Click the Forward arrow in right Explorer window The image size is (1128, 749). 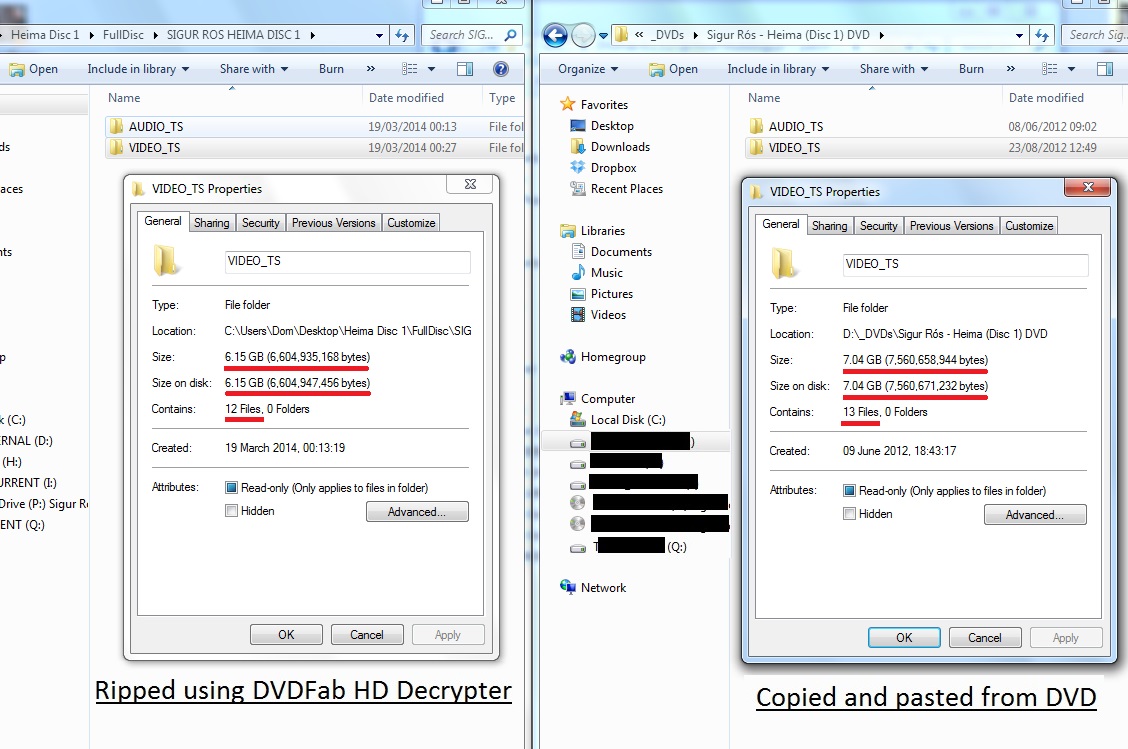pos(583,35)
